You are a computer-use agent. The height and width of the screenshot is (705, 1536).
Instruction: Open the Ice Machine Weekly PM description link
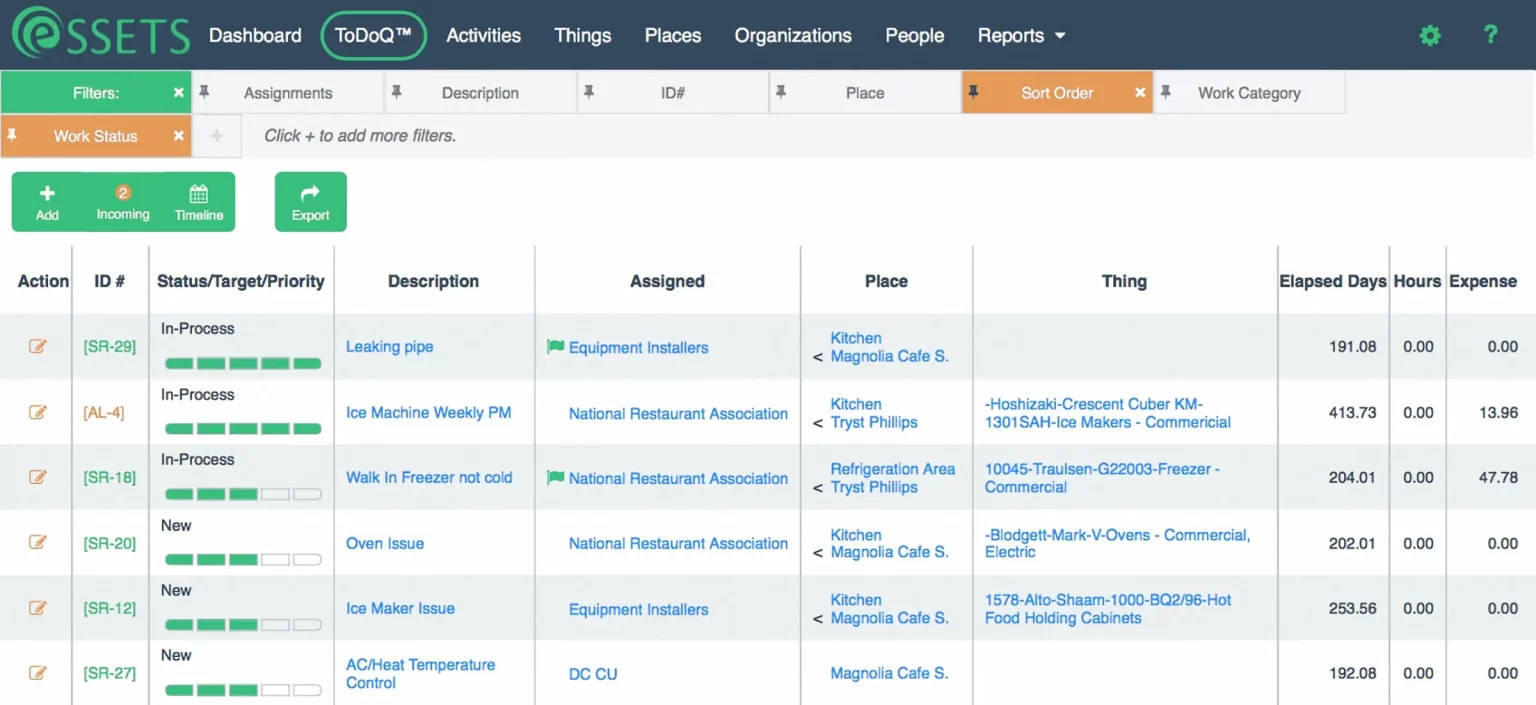point(428,412)
